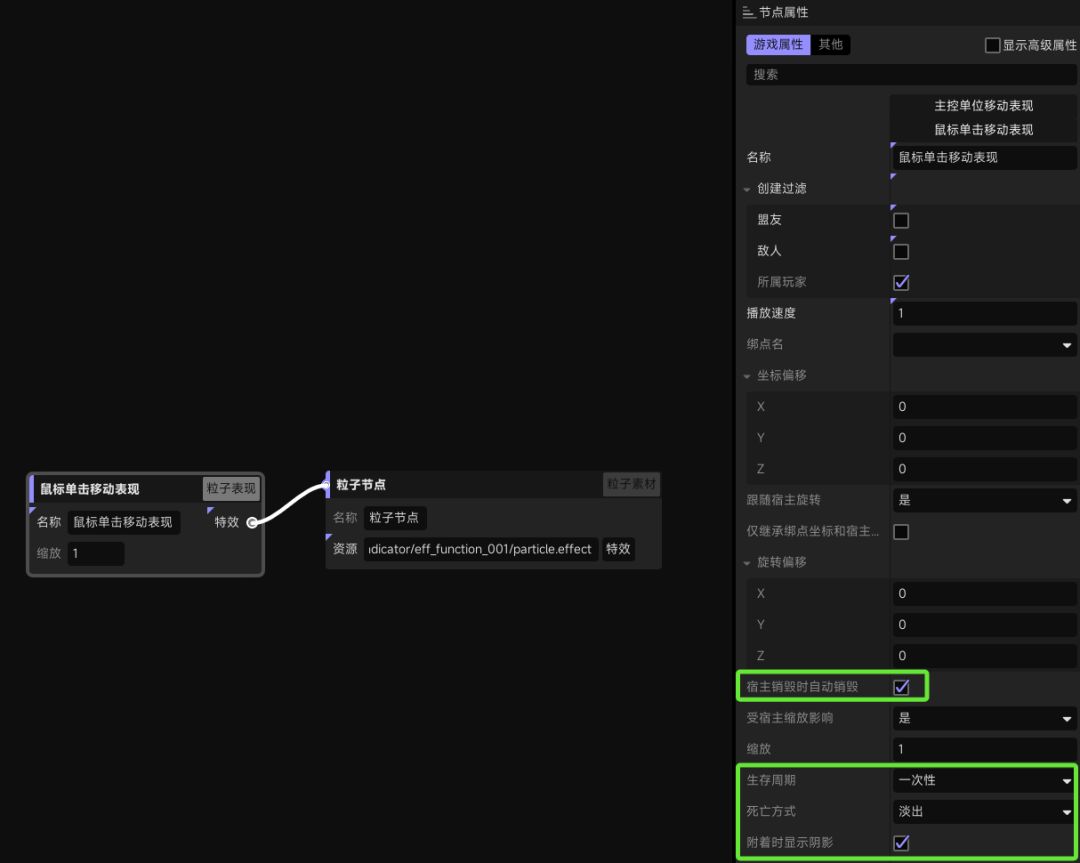The width and height of the screenshot is (1080, 863).
Task: Click the 特效 output port circle
Action: (x=252, y=522)
